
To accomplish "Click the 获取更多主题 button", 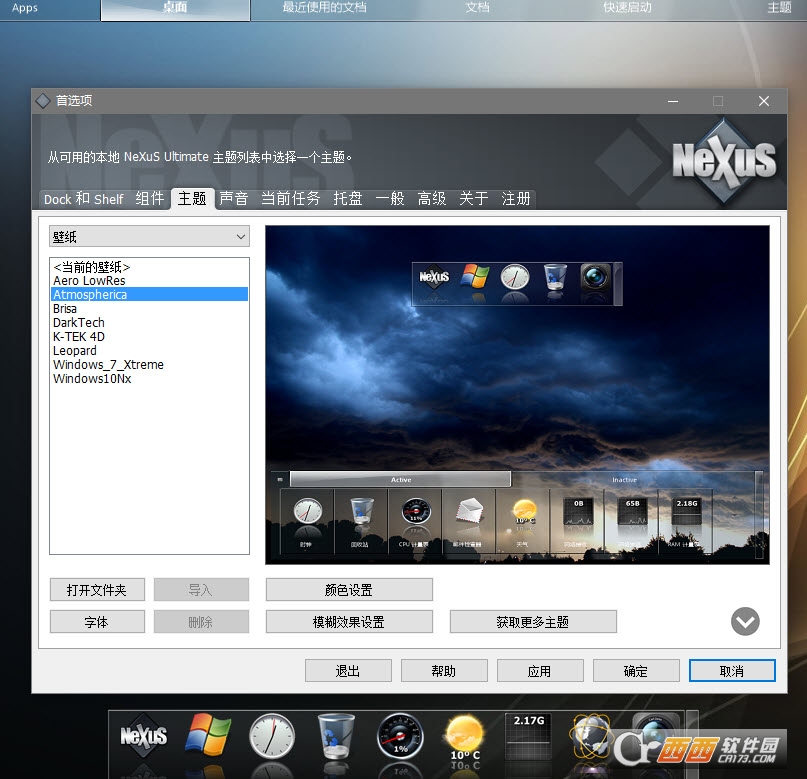I will [x=533, y=621].
